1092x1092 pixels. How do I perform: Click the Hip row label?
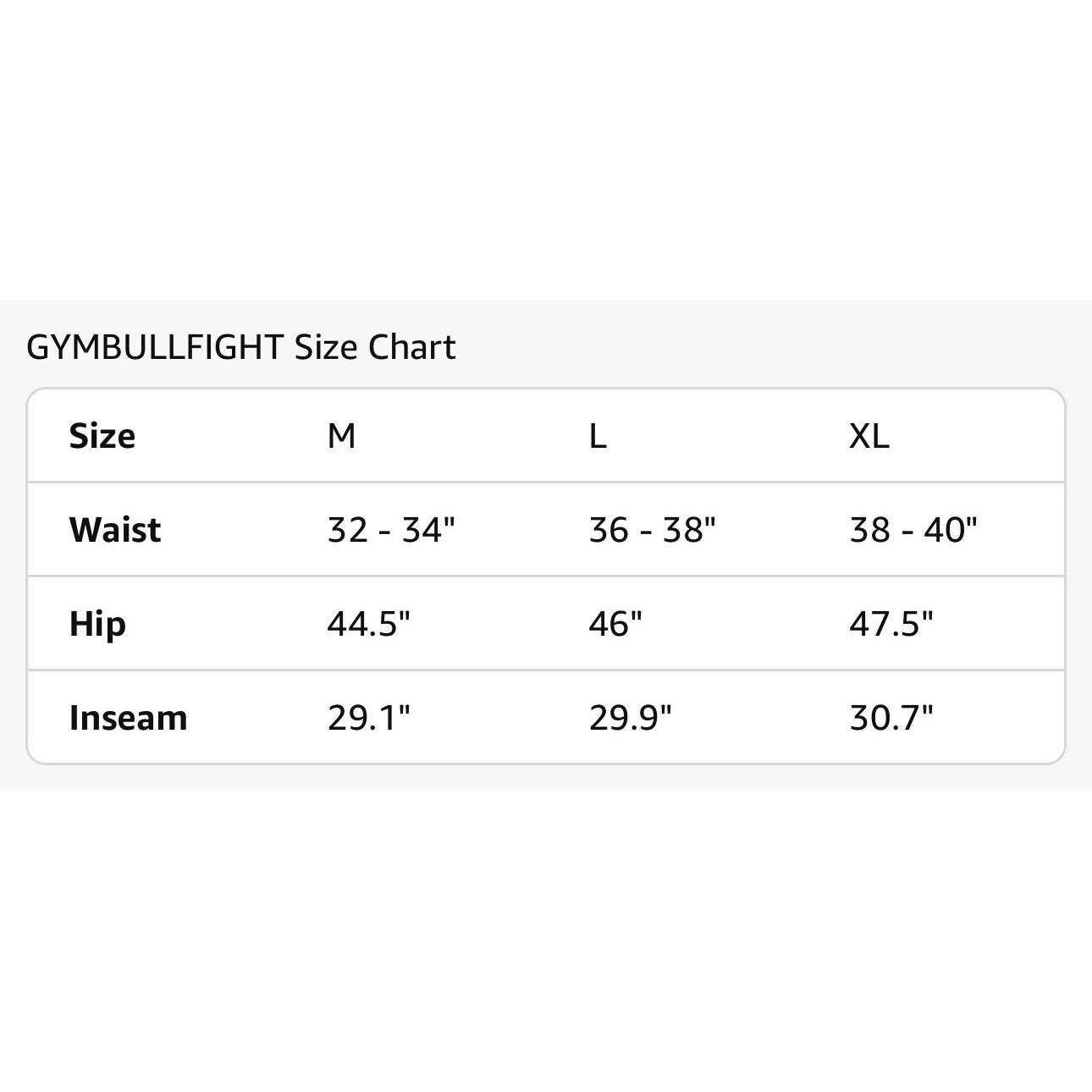97,625
